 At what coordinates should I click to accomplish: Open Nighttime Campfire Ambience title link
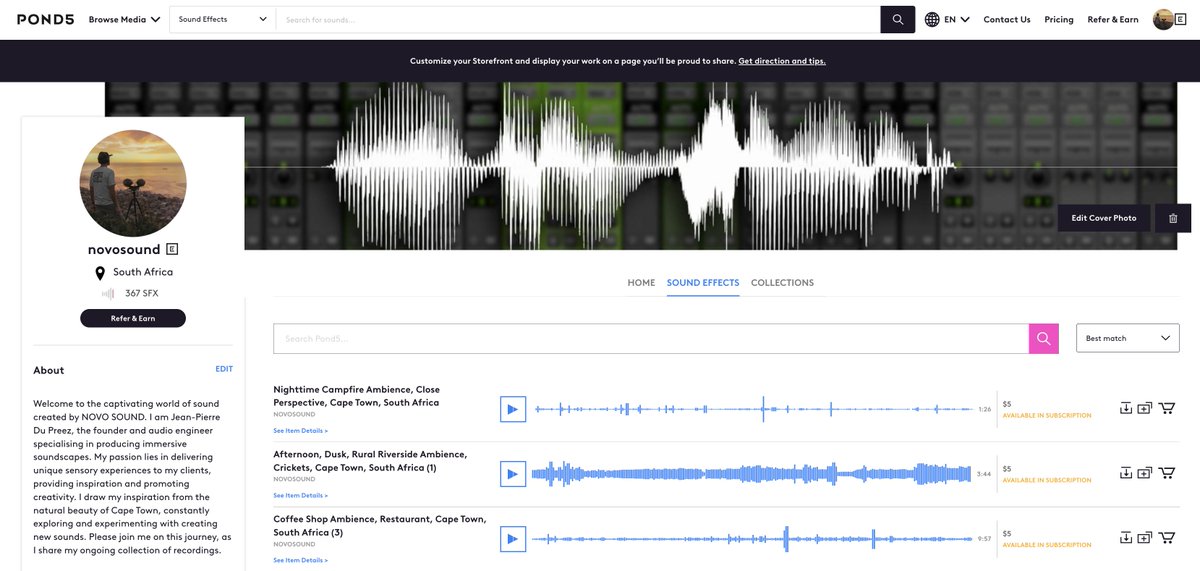(357, 396)
